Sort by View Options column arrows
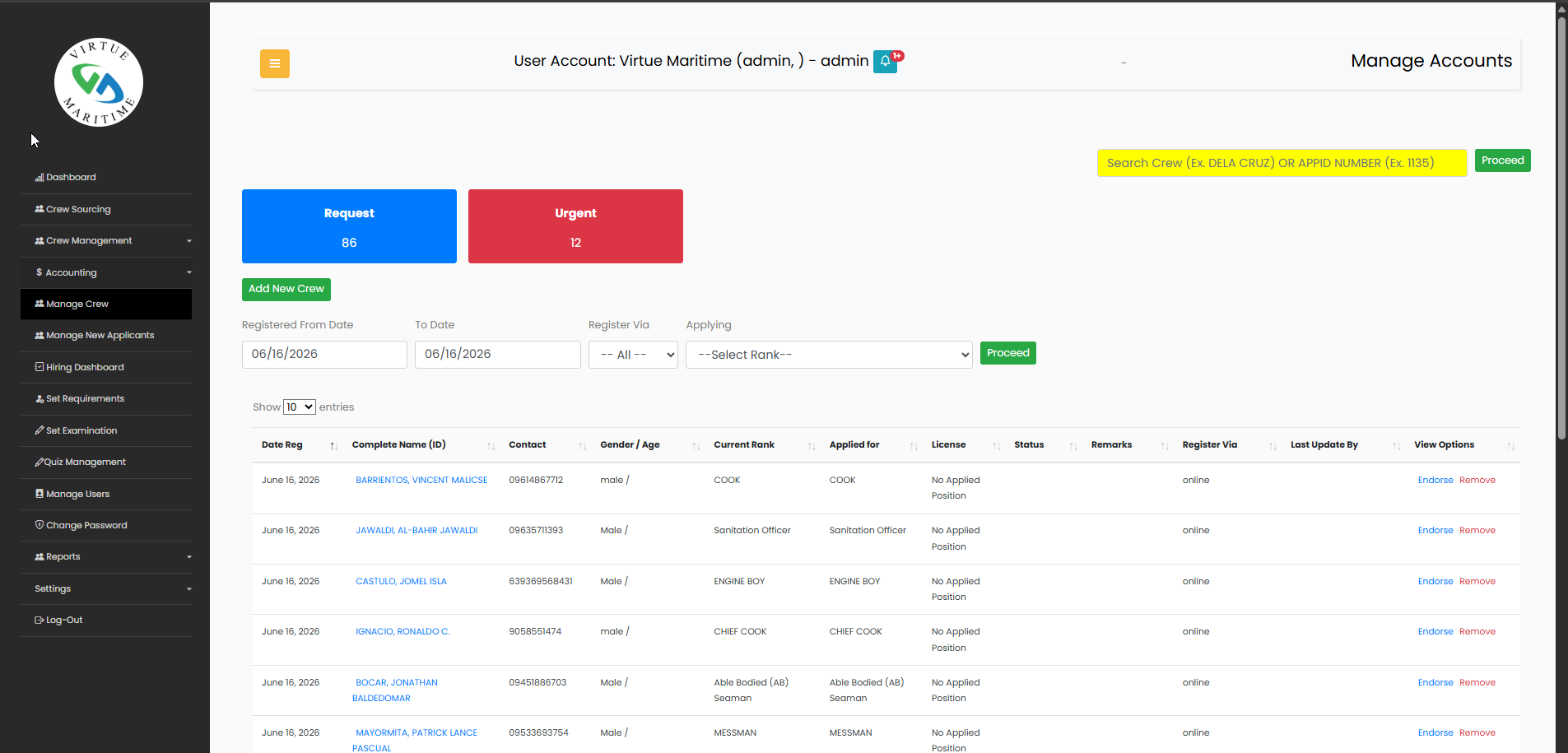The image size is (1568, 753). coord(1510,445)
